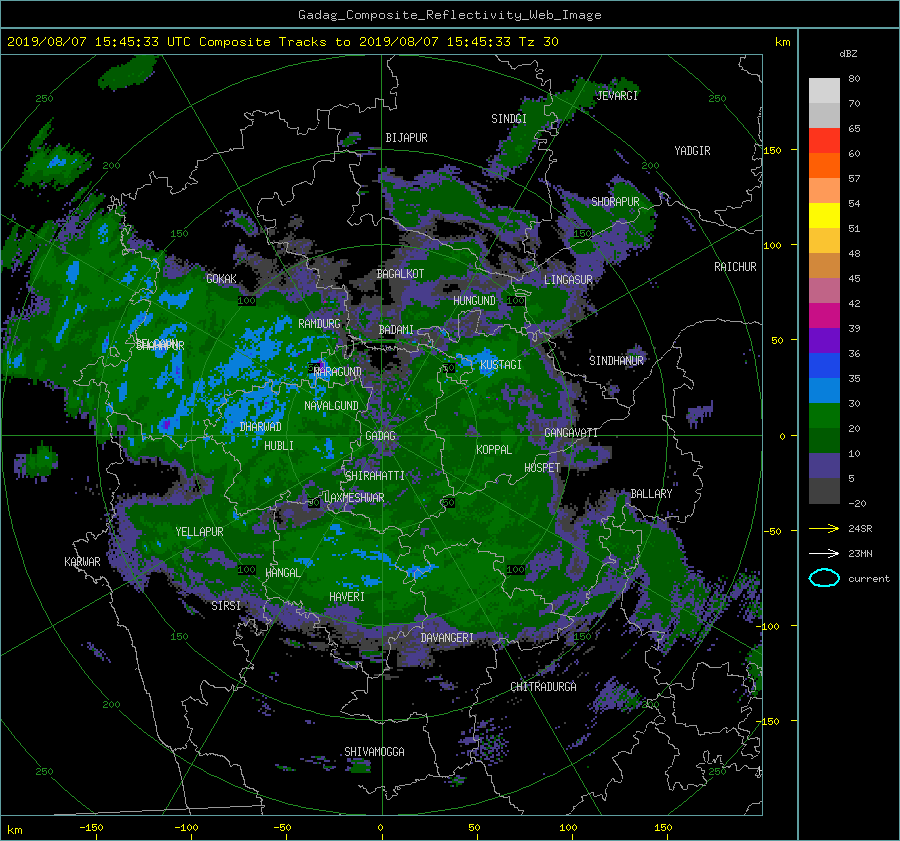This screenshot has height=841, width=900.
Task: Select the YADGIR label
Action: point(692,151)
